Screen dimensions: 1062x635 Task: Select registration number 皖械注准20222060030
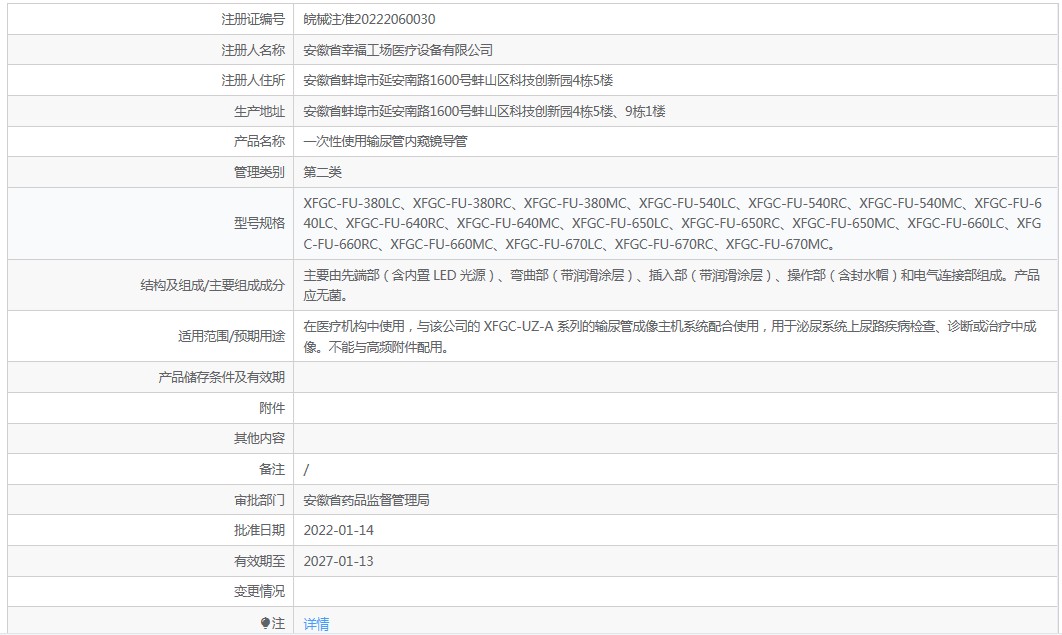click(369, 19)
